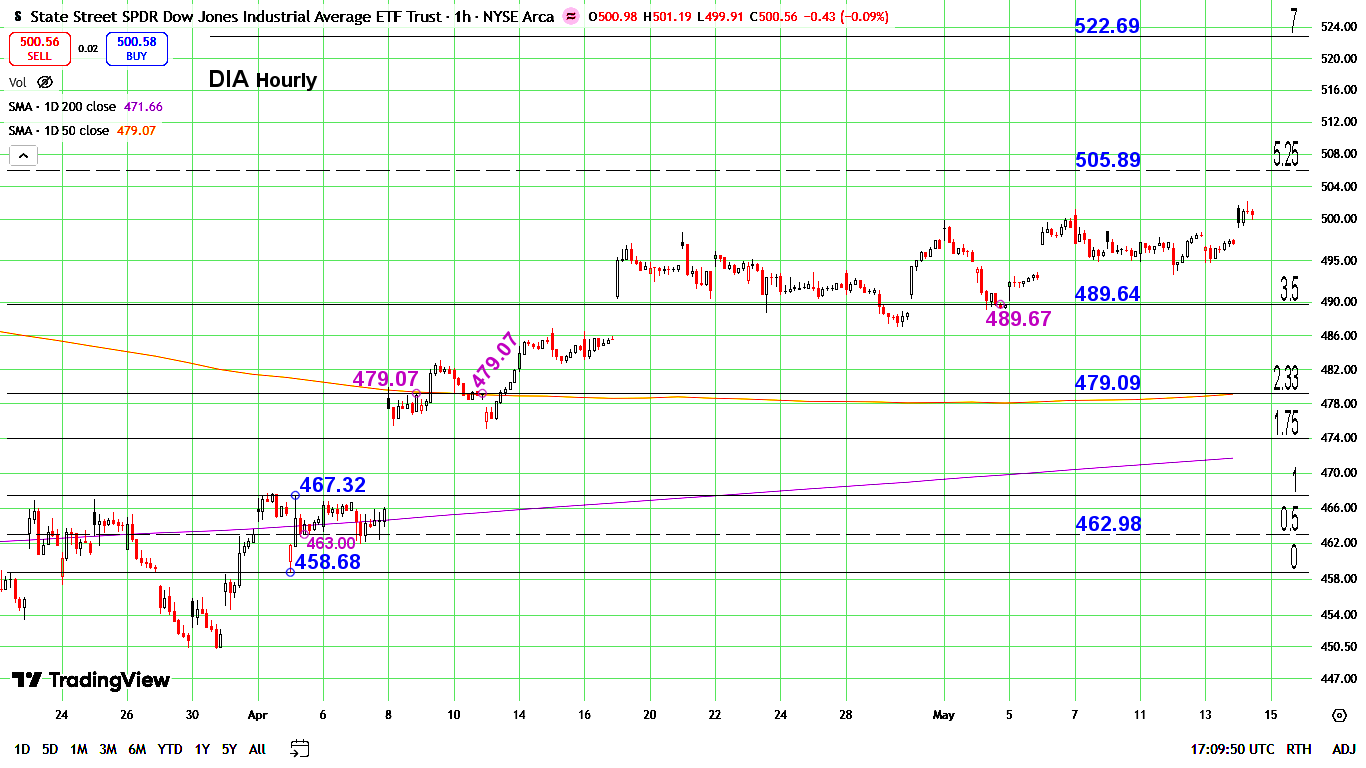Select the 3M range tab
This screenshot has height=768, width=1366.
point(108,749)
